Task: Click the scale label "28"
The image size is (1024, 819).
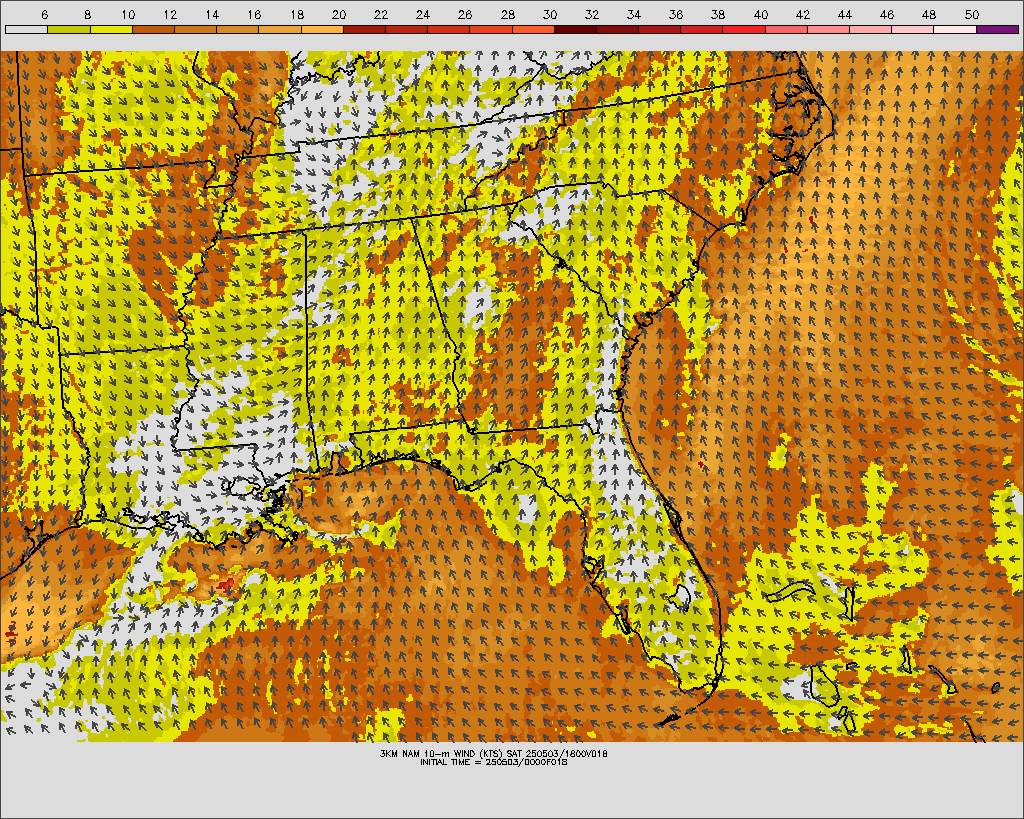Action: click(x=507, y=15)
